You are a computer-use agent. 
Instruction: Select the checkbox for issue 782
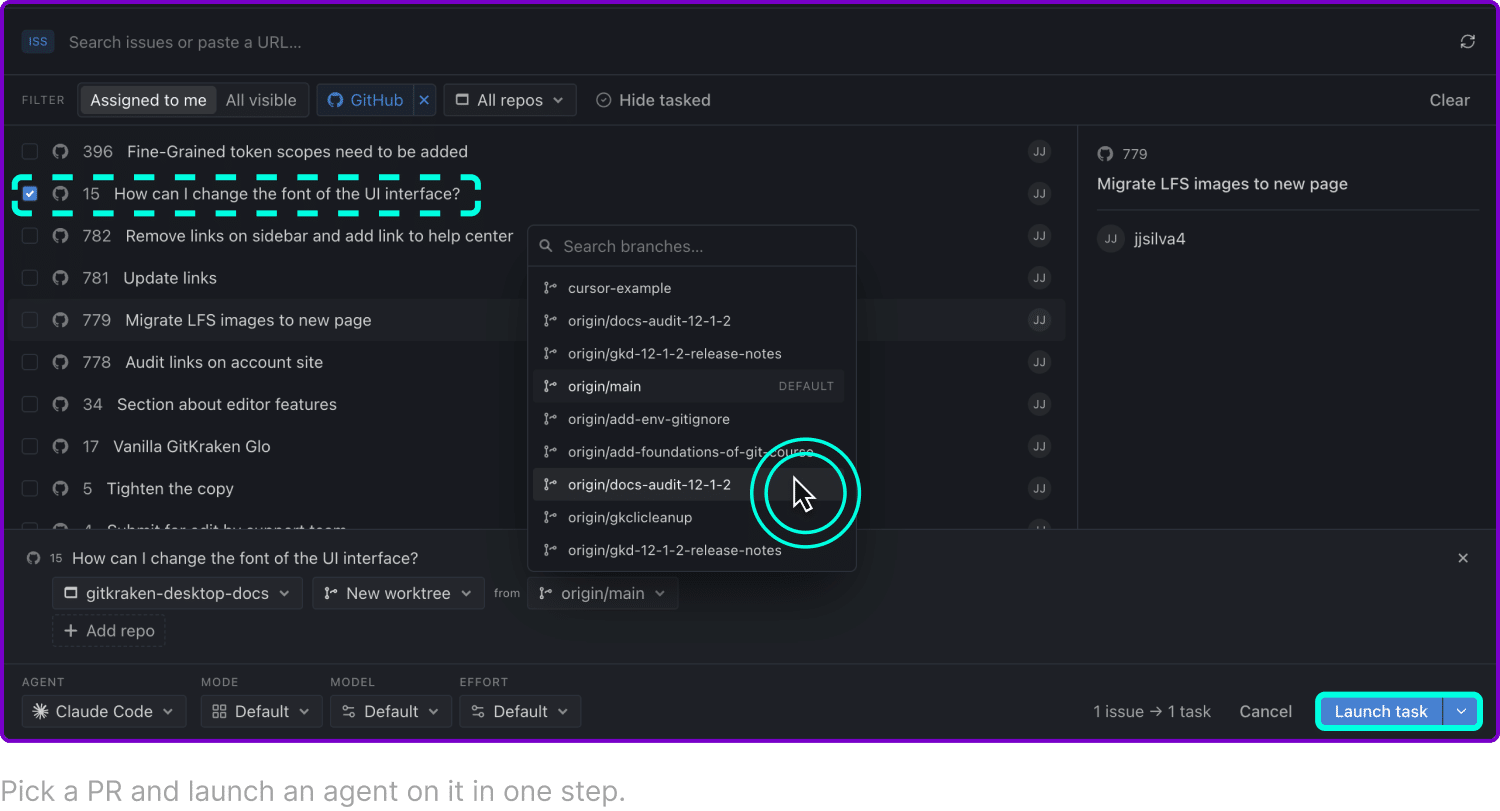pyautogui.click(x=30, y=236)
